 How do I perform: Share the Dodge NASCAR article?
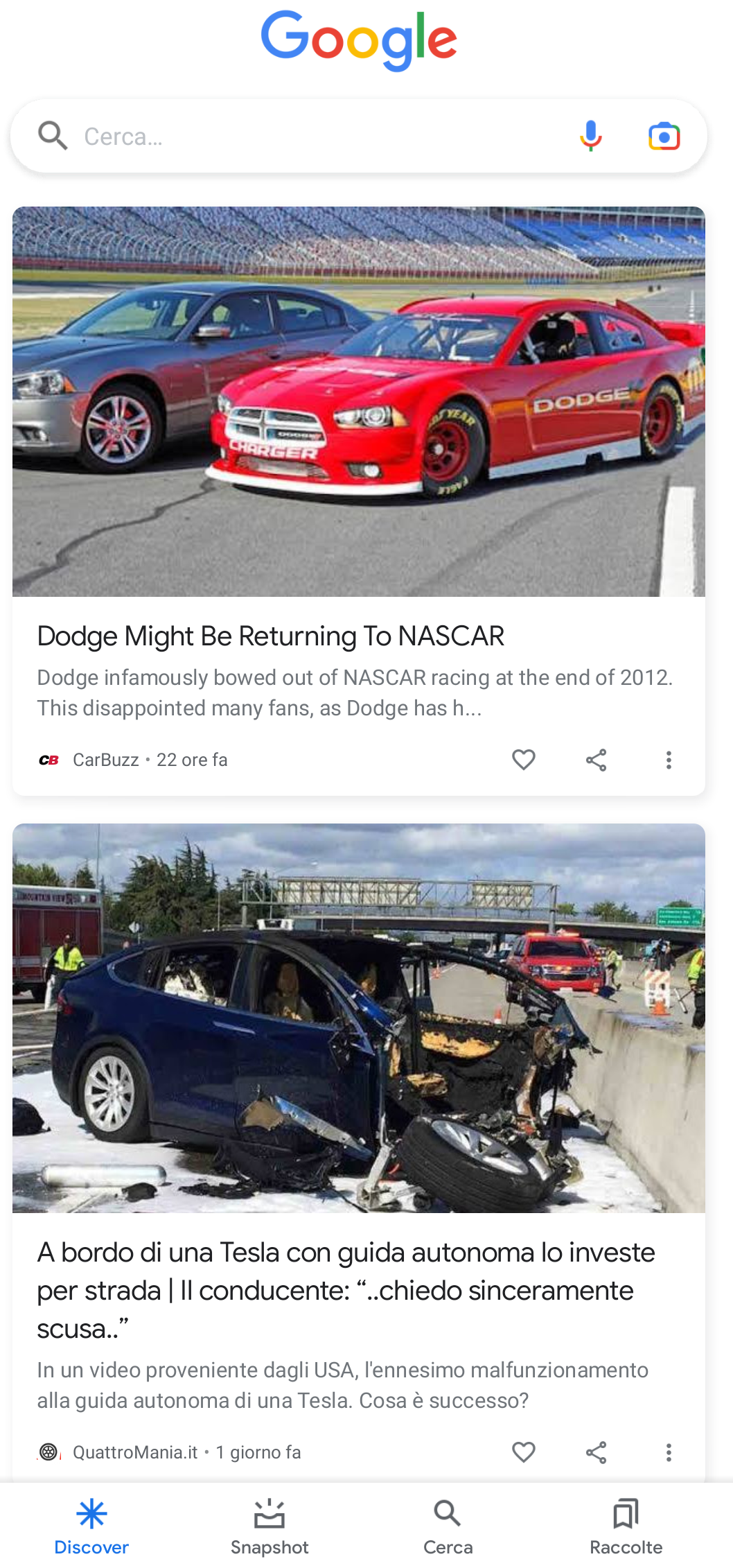[x=597, y=760]
